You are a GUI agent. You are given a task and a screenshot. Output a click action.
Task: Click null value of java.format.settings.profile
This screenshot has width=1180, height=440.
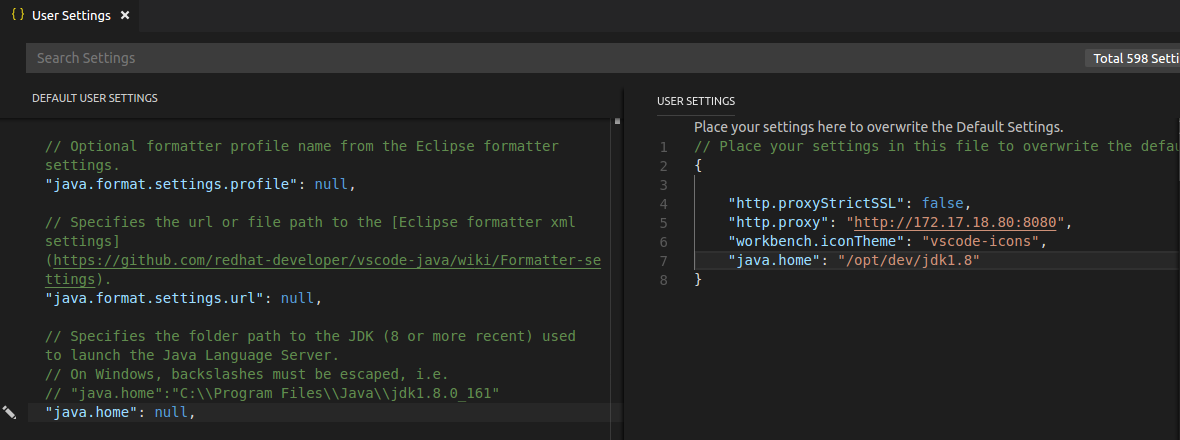(x=331, y=184)
